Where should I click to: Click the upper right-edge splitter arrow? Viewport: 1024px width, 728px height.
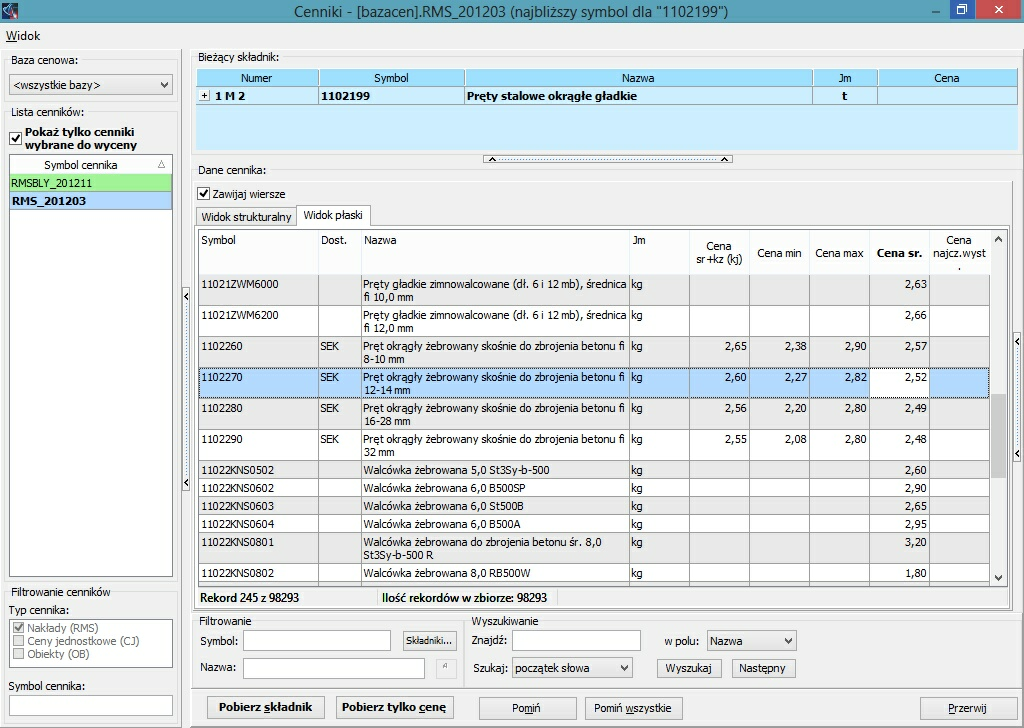tap(1017, 341)
